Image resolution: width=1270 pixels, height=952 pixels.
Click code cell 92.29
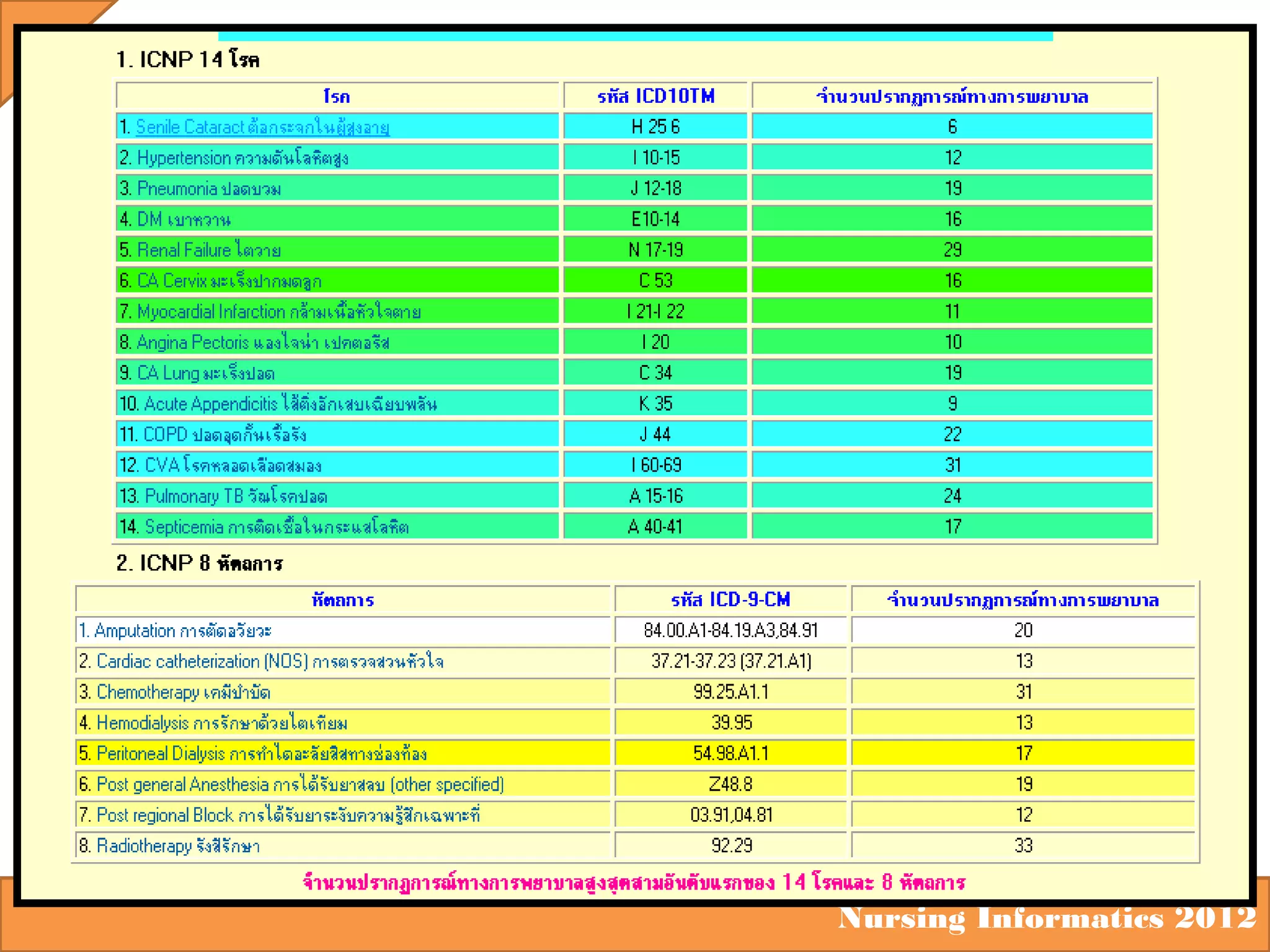[x=730, y=845]
